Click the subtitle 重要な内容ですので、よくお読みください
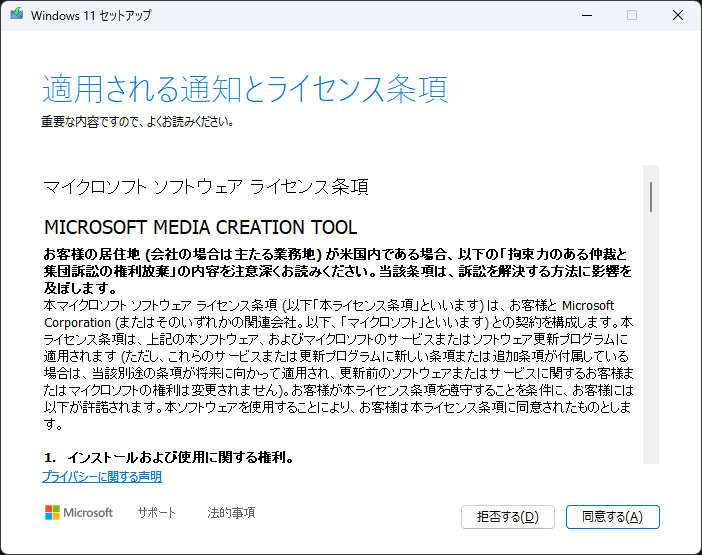Image resolution: width=702 pixels, height=555 pixels. [138, 122]
